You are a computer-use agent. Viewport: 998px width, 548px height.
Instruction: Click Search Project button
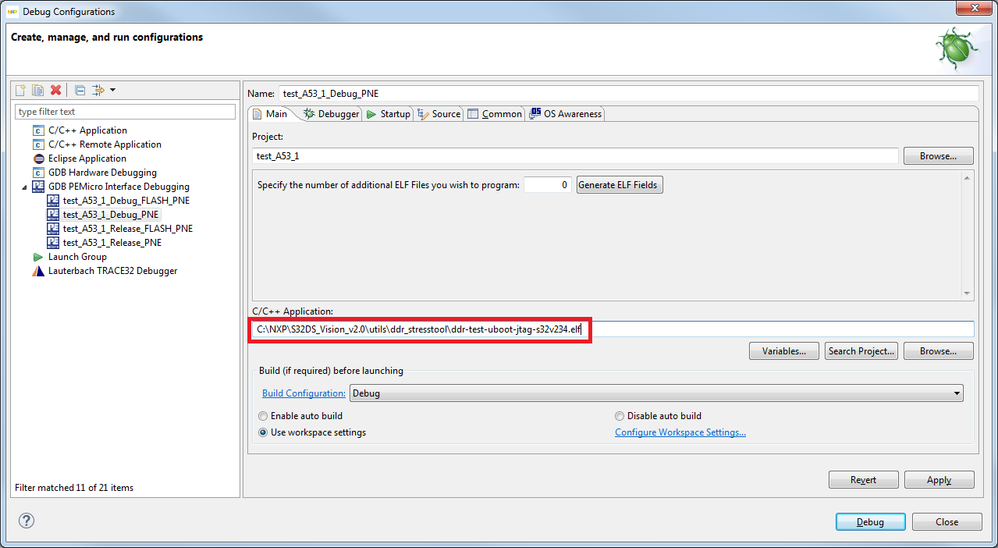(x=861, y=351)
